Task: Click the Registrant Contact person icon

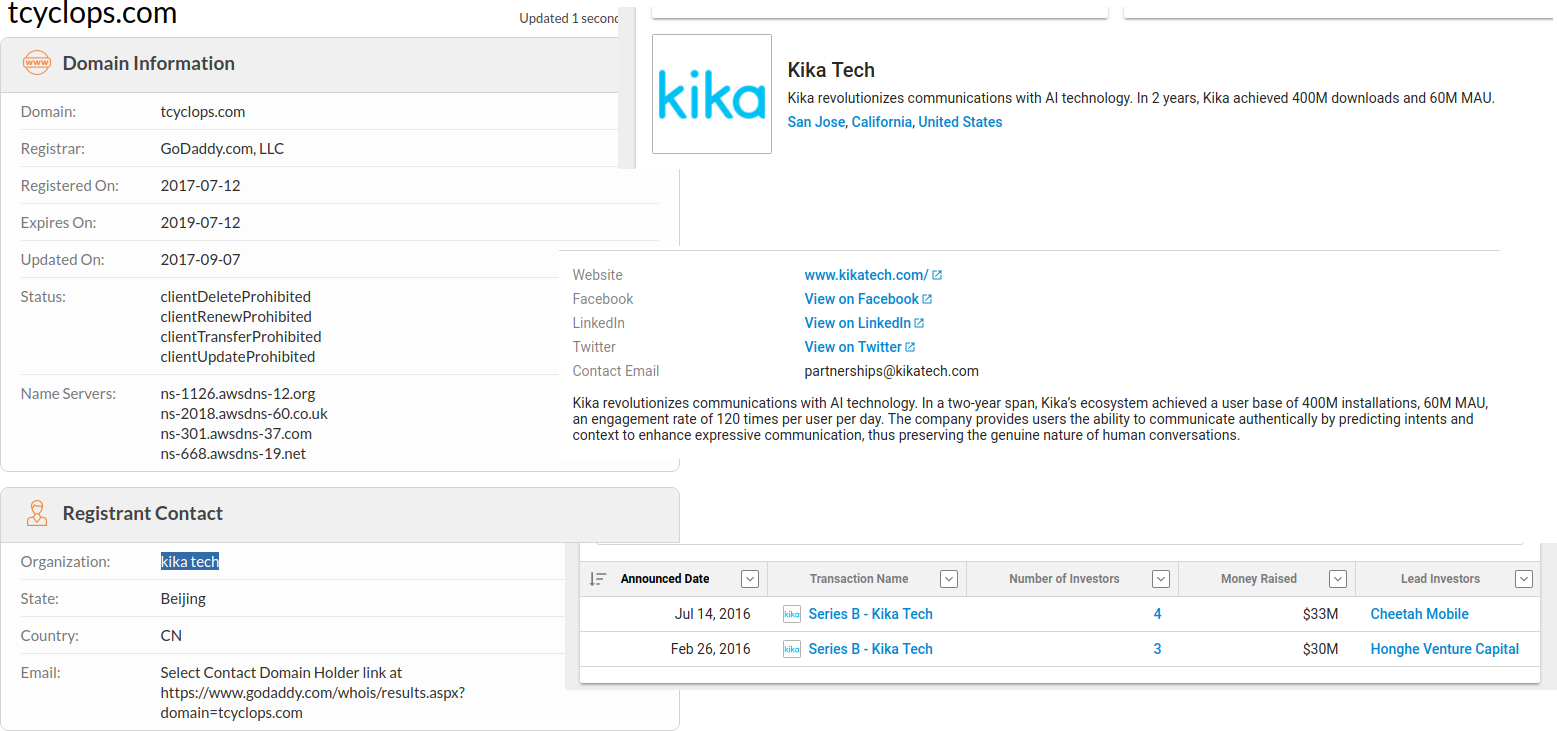Action: tap(37, 513)
